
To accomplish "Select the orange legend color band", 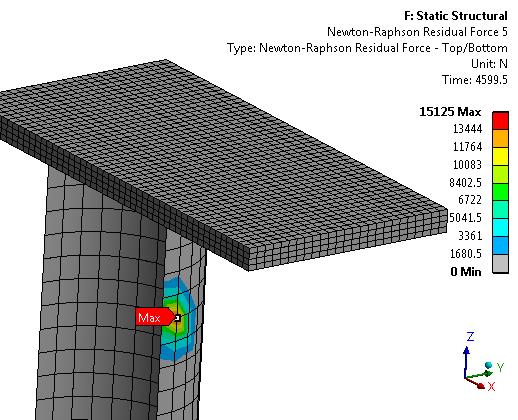I will tap(500, 138).
